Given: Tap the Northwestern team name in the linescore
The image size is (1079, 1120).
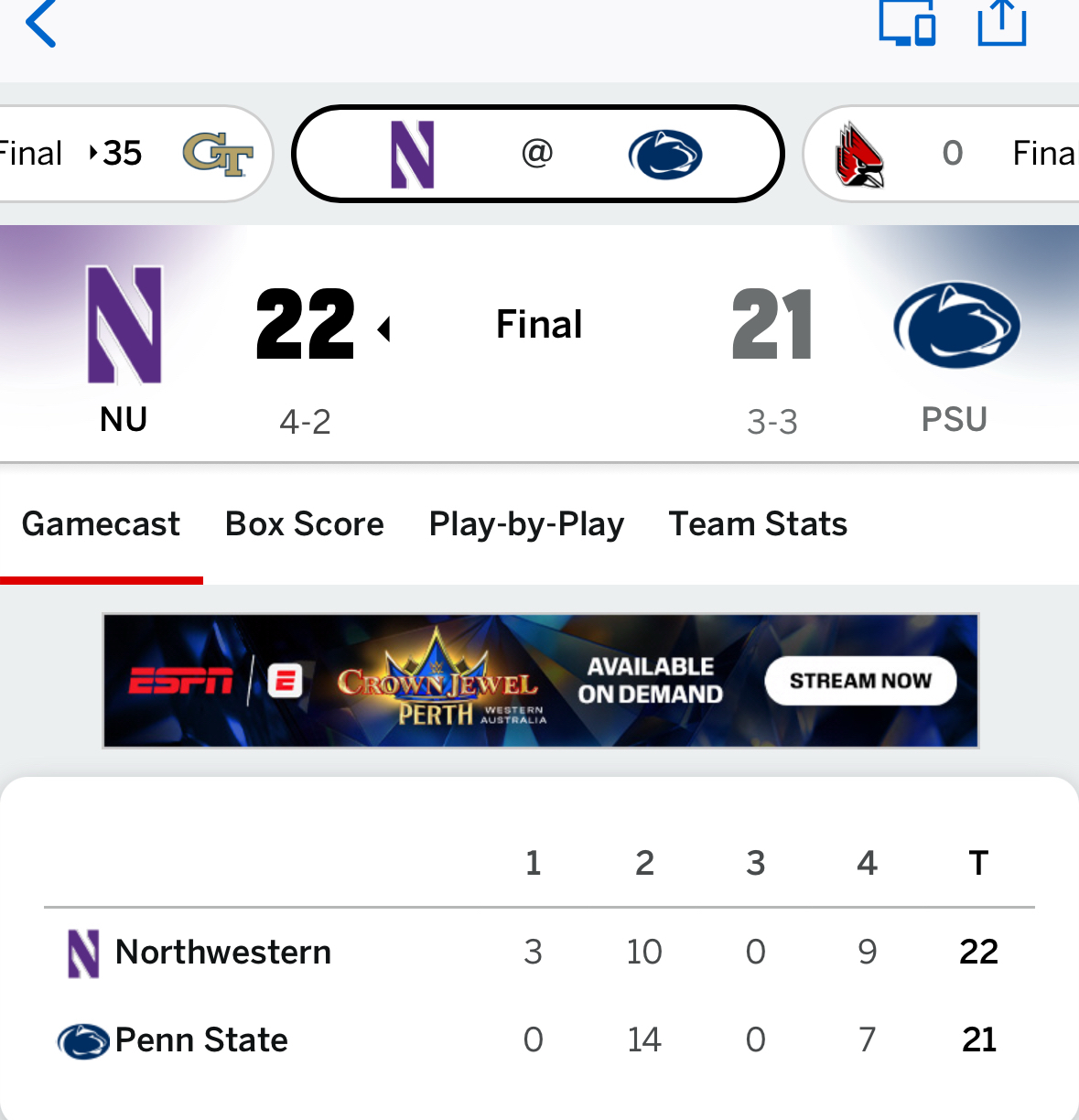Looking at the screenshot, I should (223, 953).
